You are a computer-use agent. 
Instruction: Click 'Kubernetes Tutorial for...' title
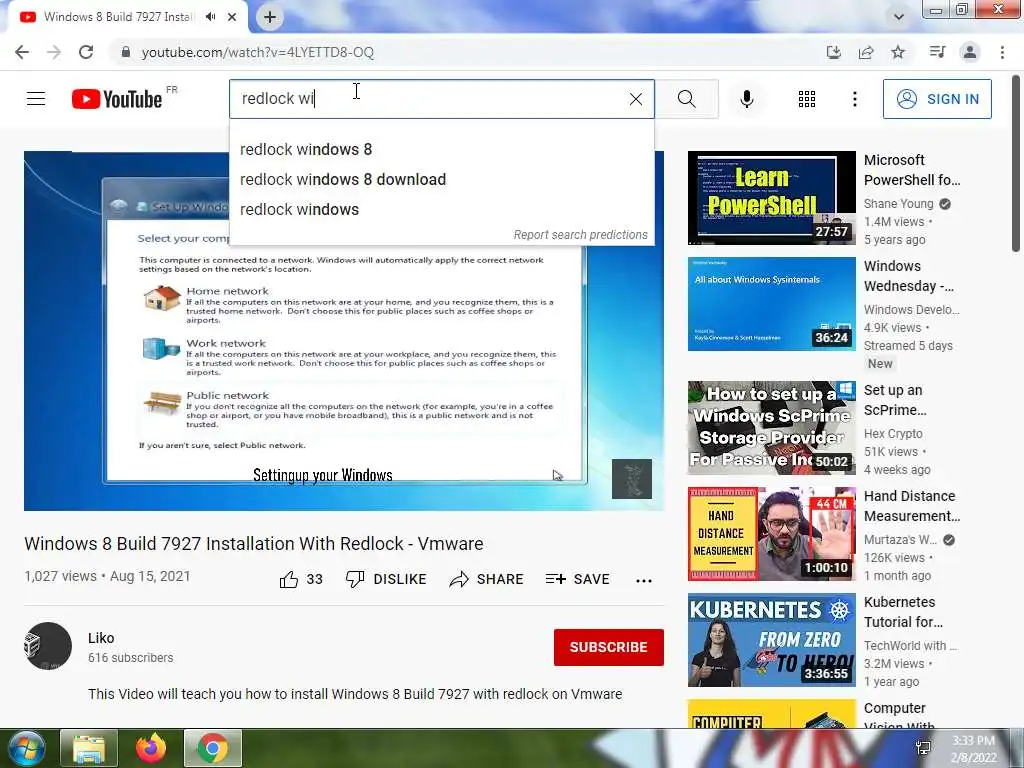pyautogui.click(x=903, y=612)
